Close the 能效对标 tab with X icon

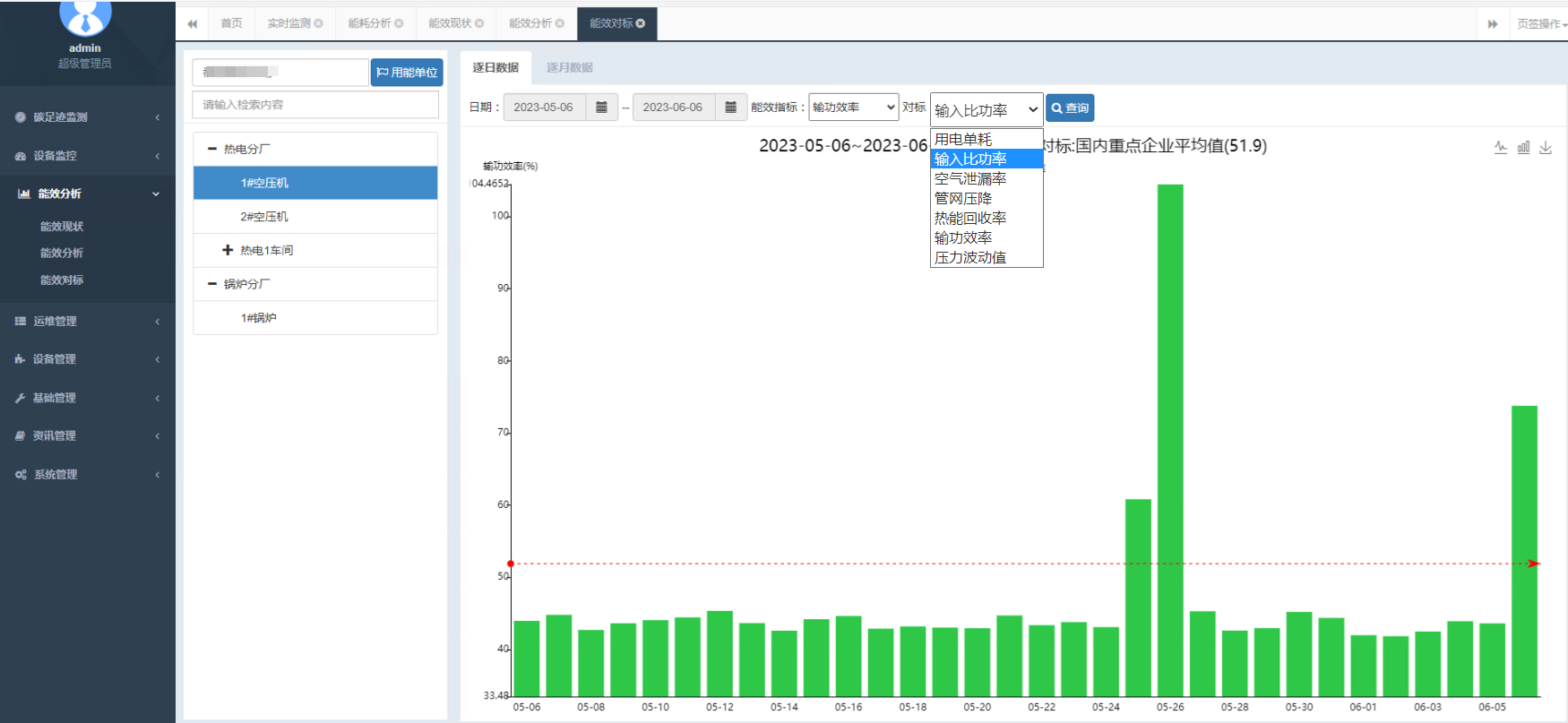(641, 23)
